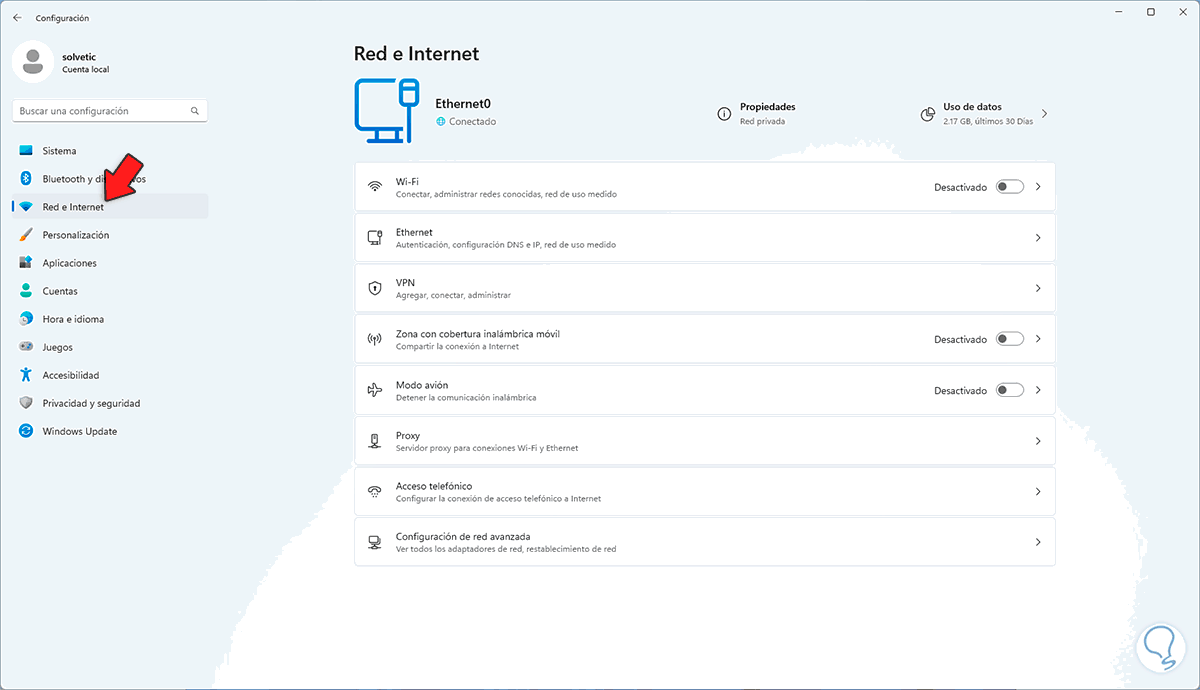This screenshot has height=690, width=1200.
Task: Click the Propiedades info icon
Action: (724, 114)
